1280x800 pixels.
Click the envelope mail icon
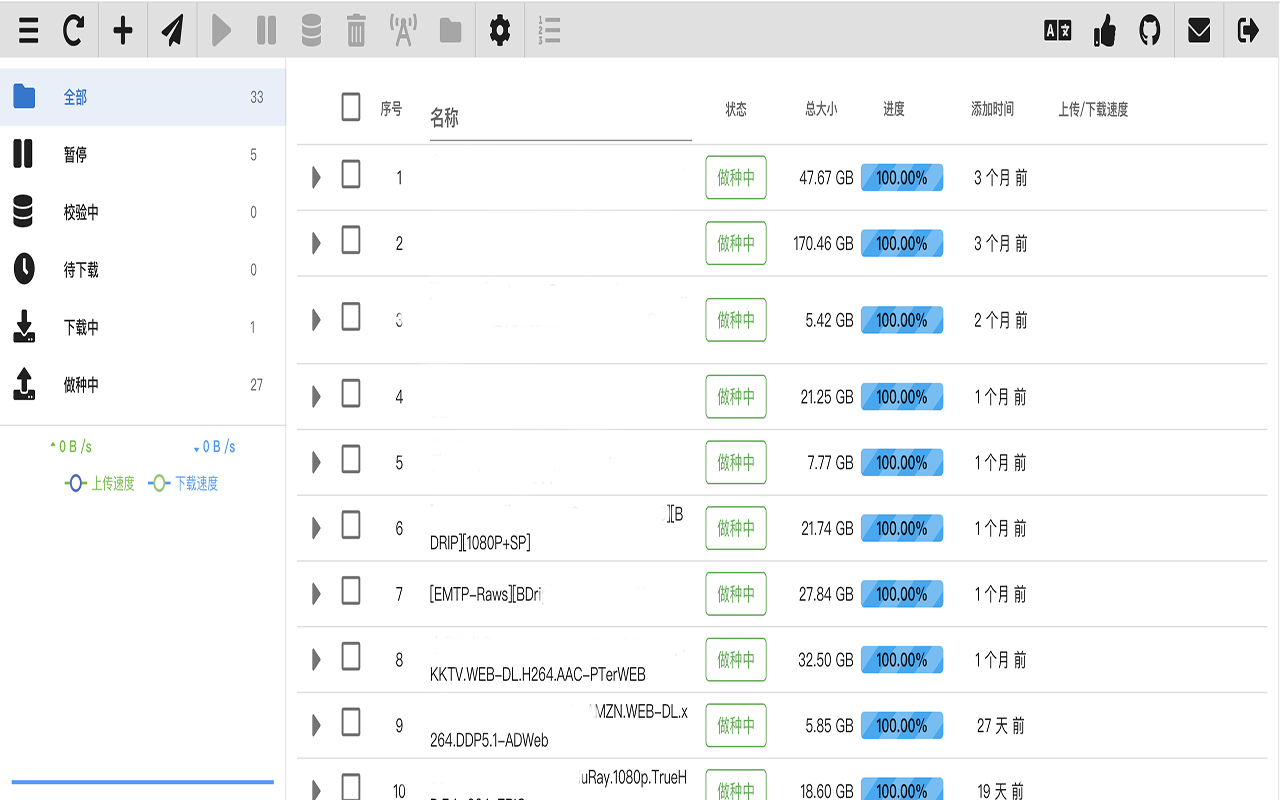[1199, 30]
